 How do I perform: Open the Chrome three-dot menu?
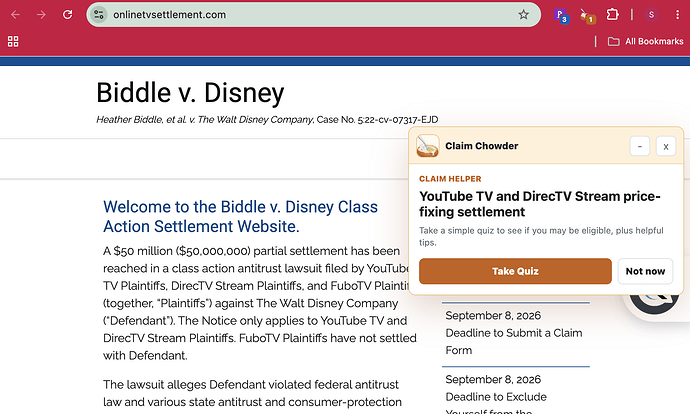click(x=677, y=15)
